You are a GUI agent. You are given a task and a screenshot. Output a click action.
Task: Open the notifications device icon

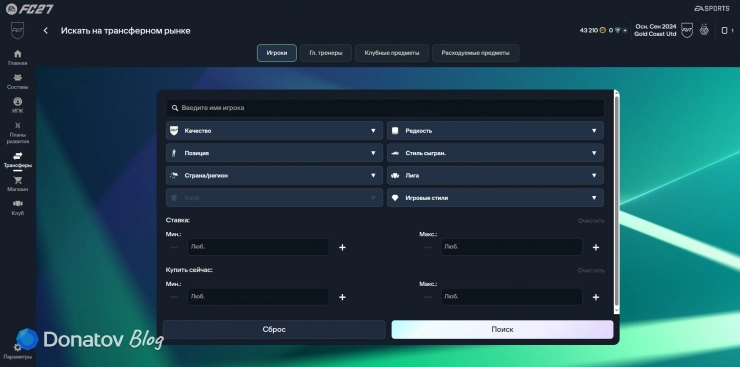tap(725, 31)
